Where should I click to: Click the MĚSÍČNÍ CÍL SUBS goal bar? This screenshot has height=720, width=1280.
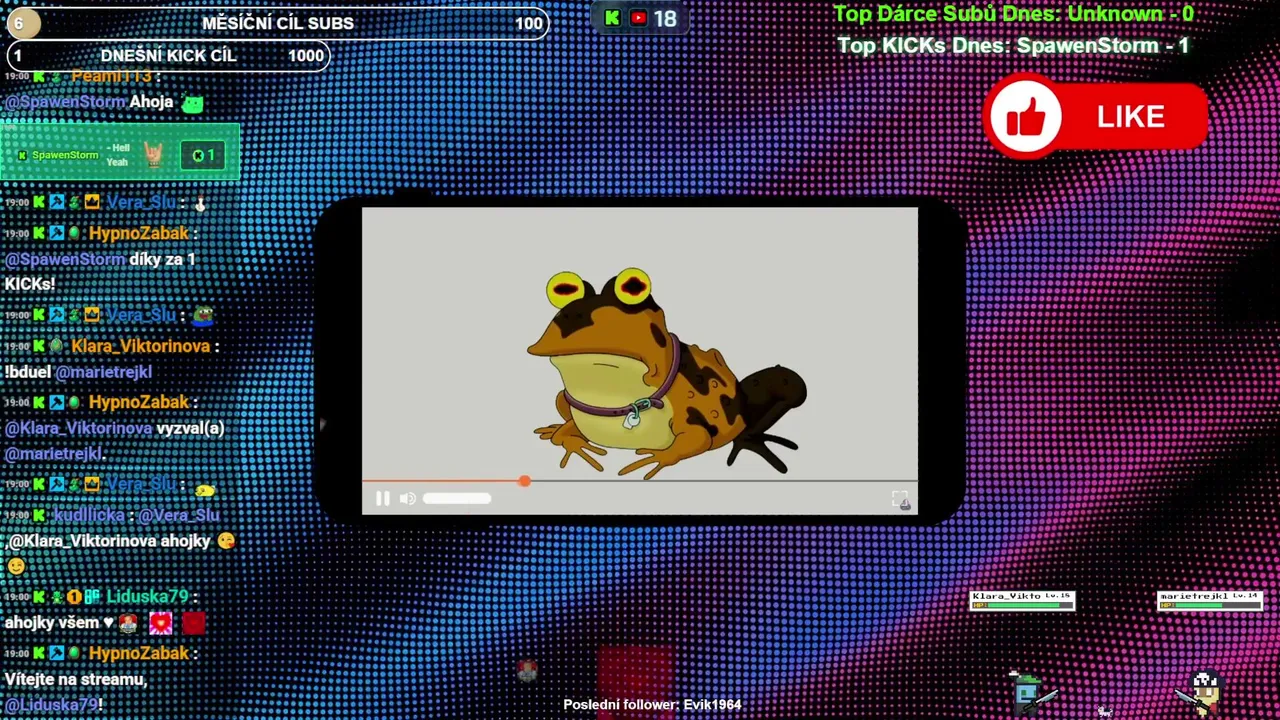coord(278,23)
